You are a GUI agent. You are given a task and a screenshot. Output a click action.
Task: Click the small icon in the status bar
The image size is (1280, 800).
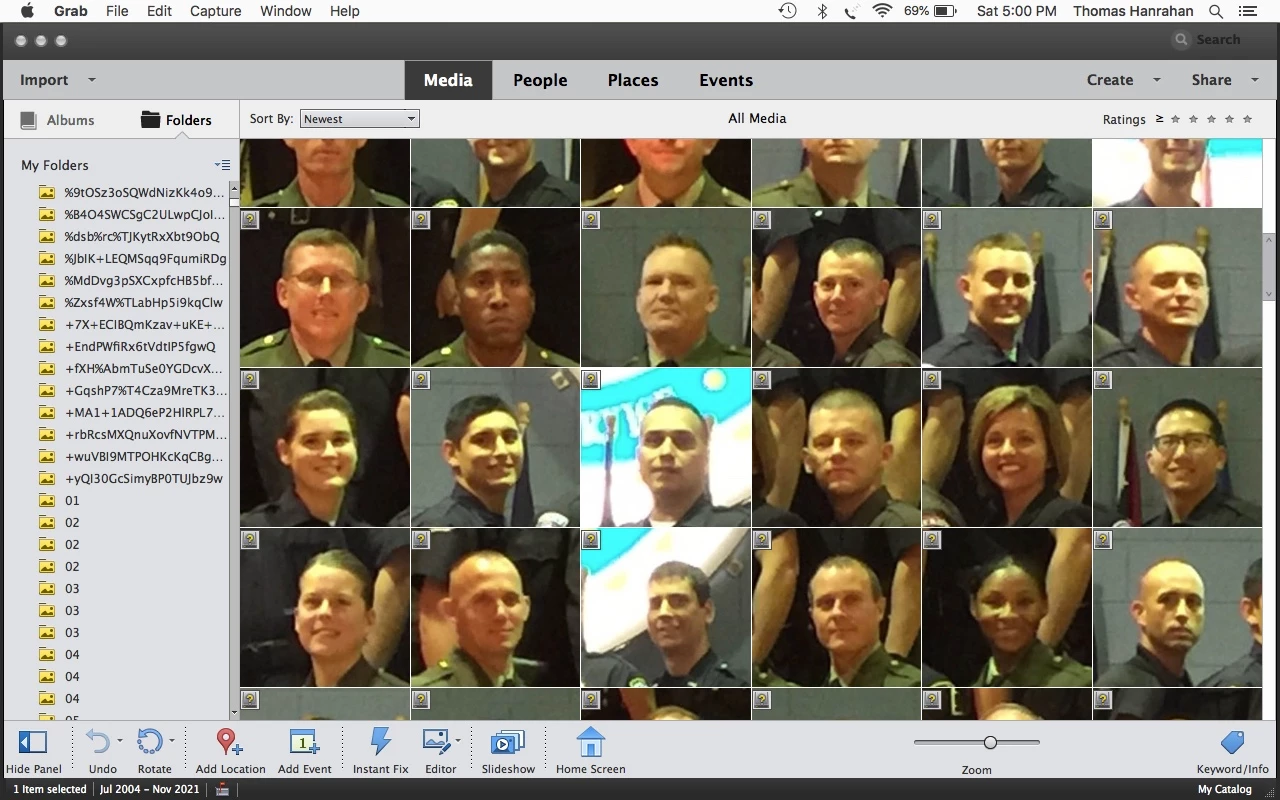pyautogui.click(x=222, y=789)
